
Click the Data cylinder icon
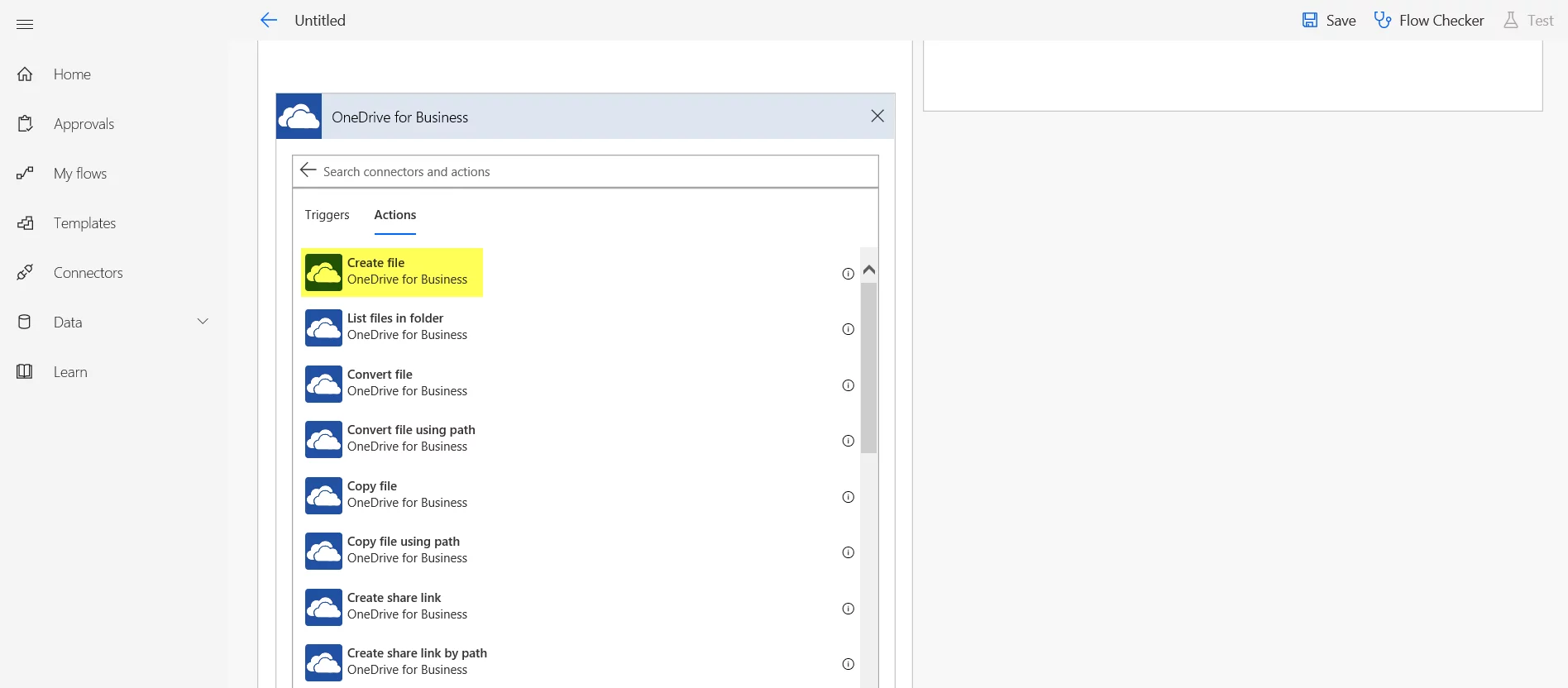25,322
